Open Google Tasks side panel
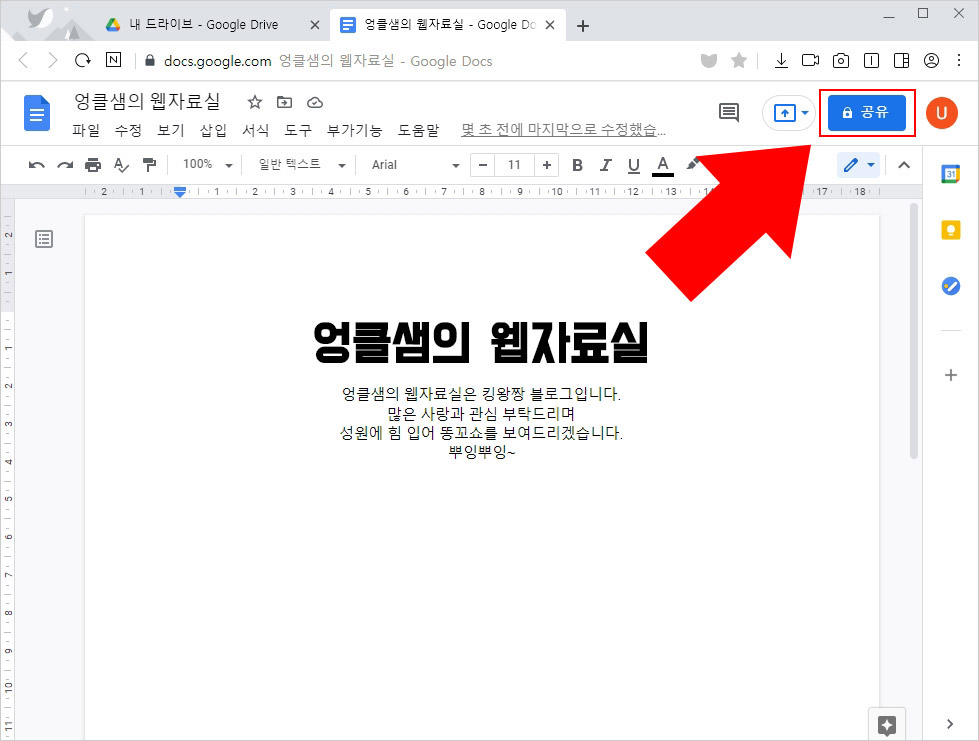 point(950,286)
